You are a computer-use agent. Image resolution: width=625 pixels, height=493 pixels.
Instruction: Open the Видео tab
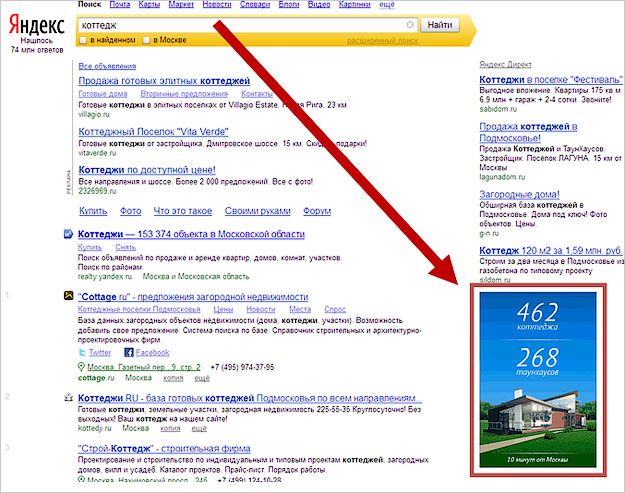coord(319,4)
